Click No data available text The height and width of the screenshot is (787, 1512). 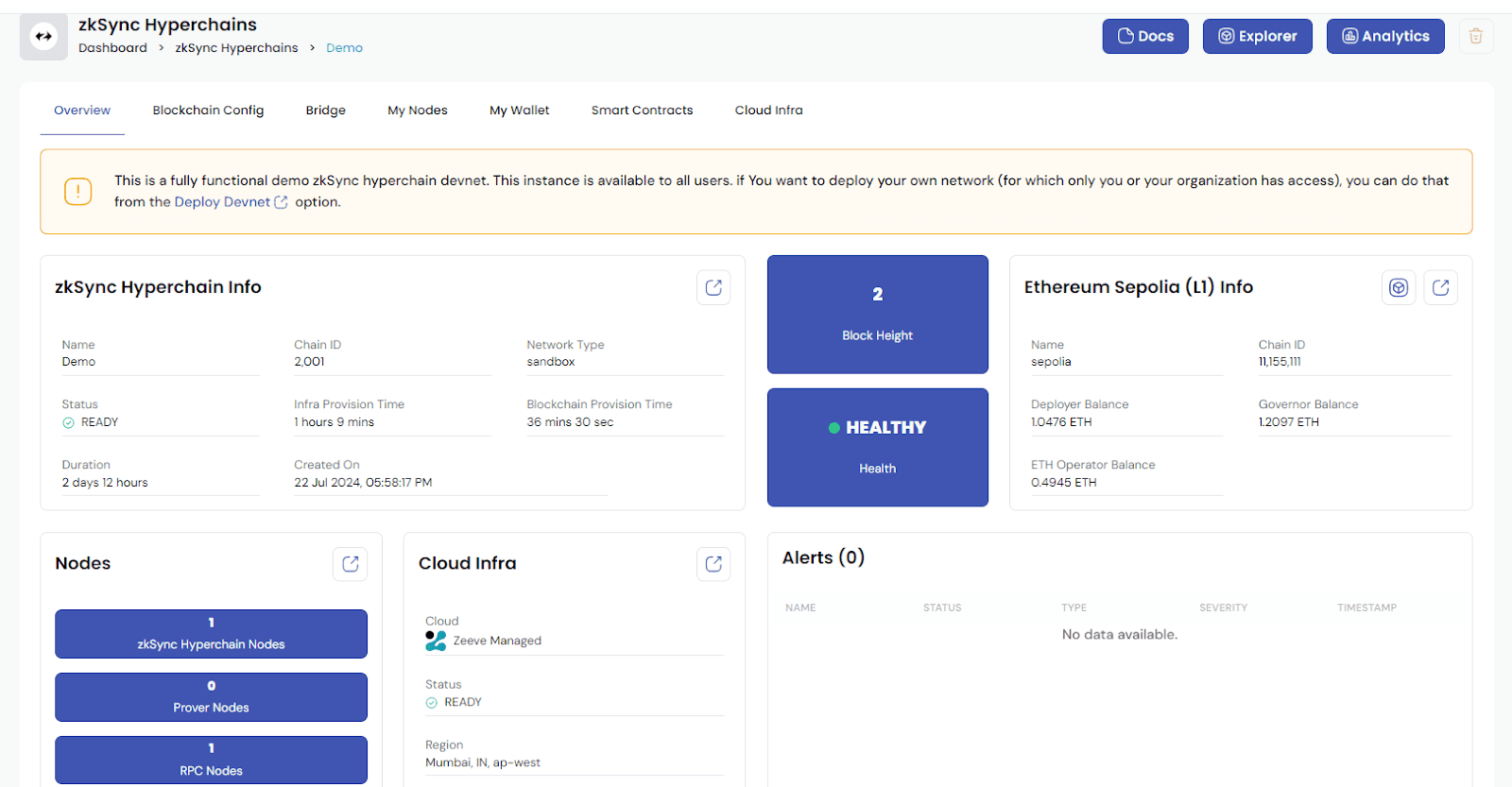1120,635
